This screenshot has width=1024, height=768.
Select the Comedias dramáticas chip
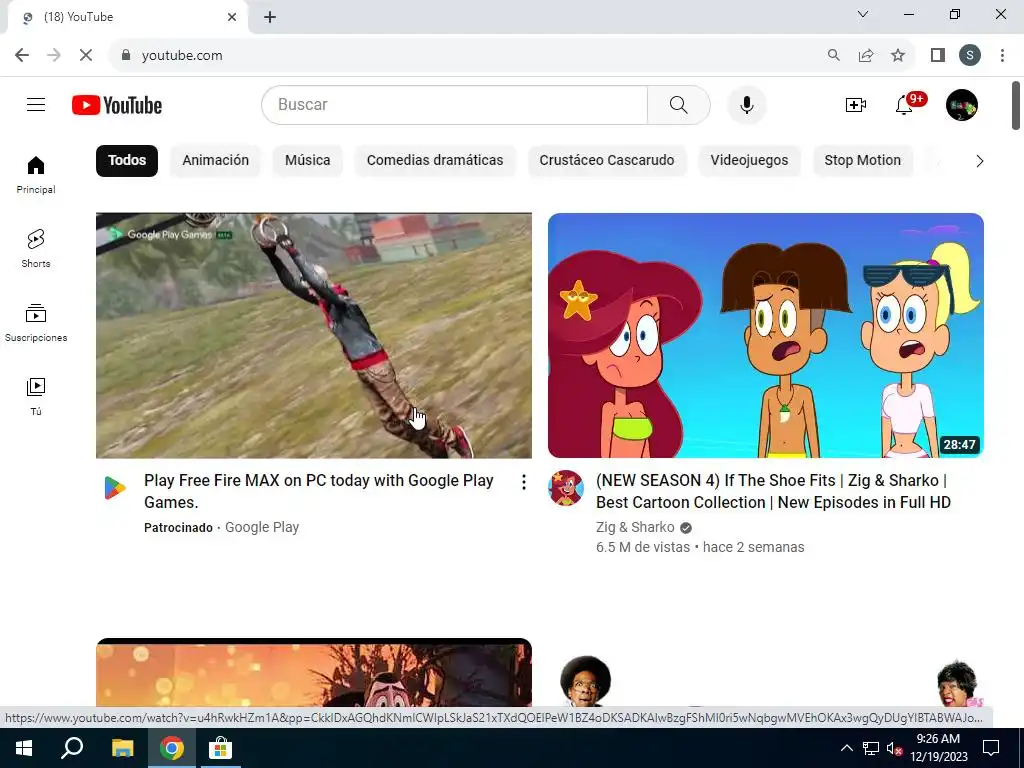tap(435, 161)
